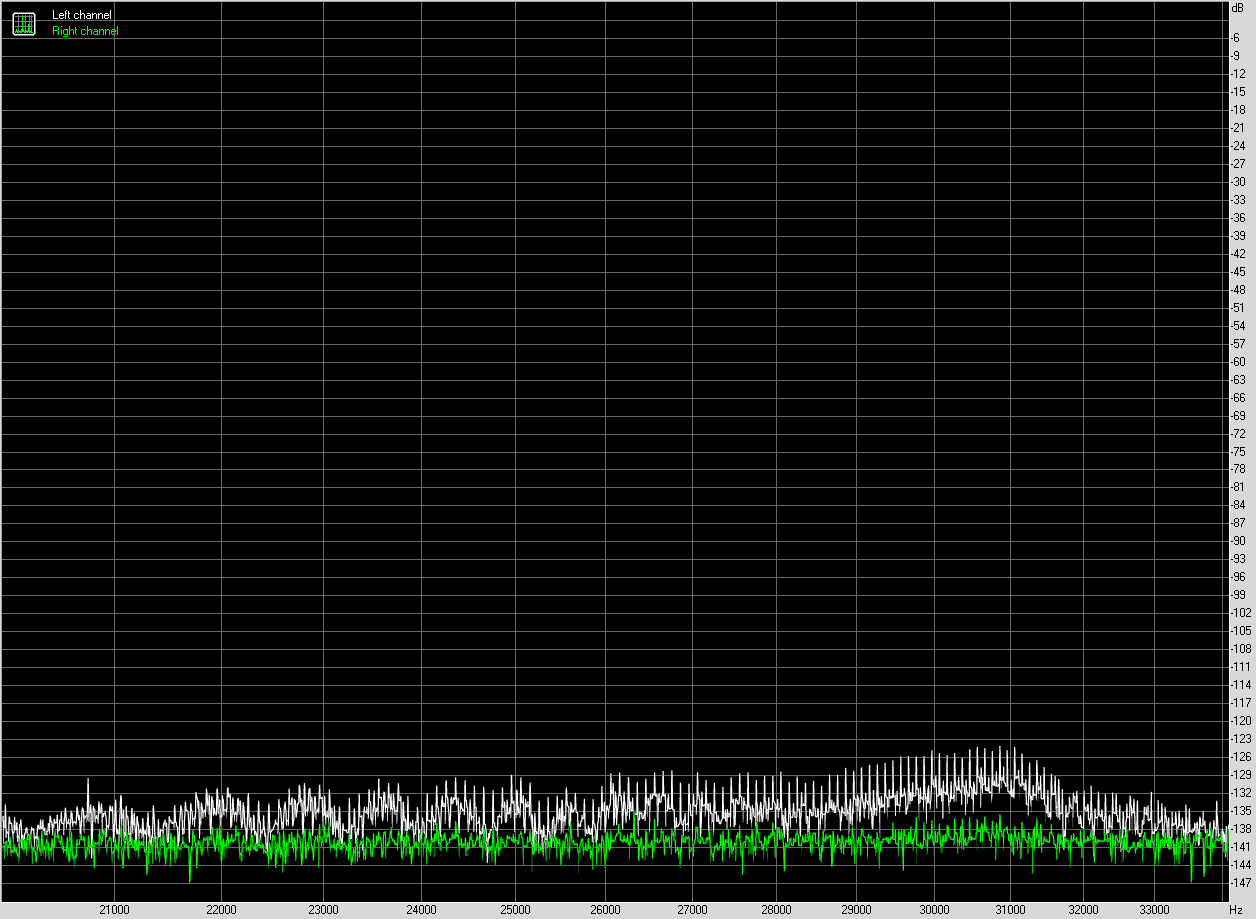This screenshot has height=919, width=1256.
Task: Click the 31000 frequency axis label
Action: tap(1011, 909)
